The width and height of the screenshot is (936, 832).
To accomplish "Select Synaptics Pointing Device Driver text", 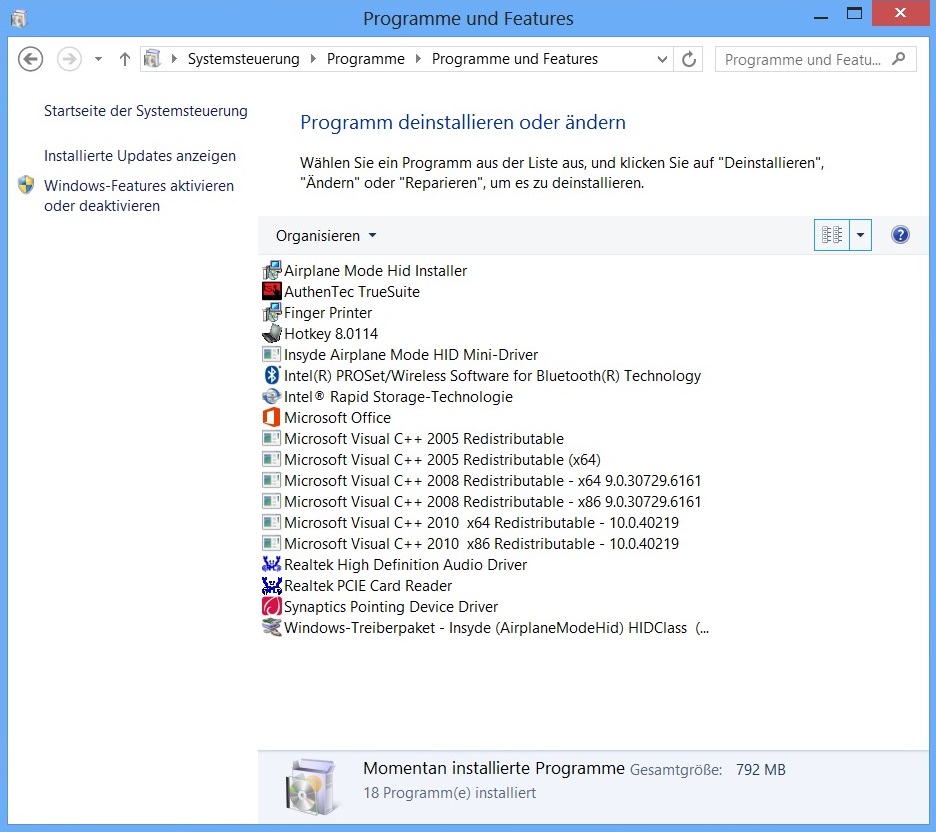I will [x=391, y=606].
